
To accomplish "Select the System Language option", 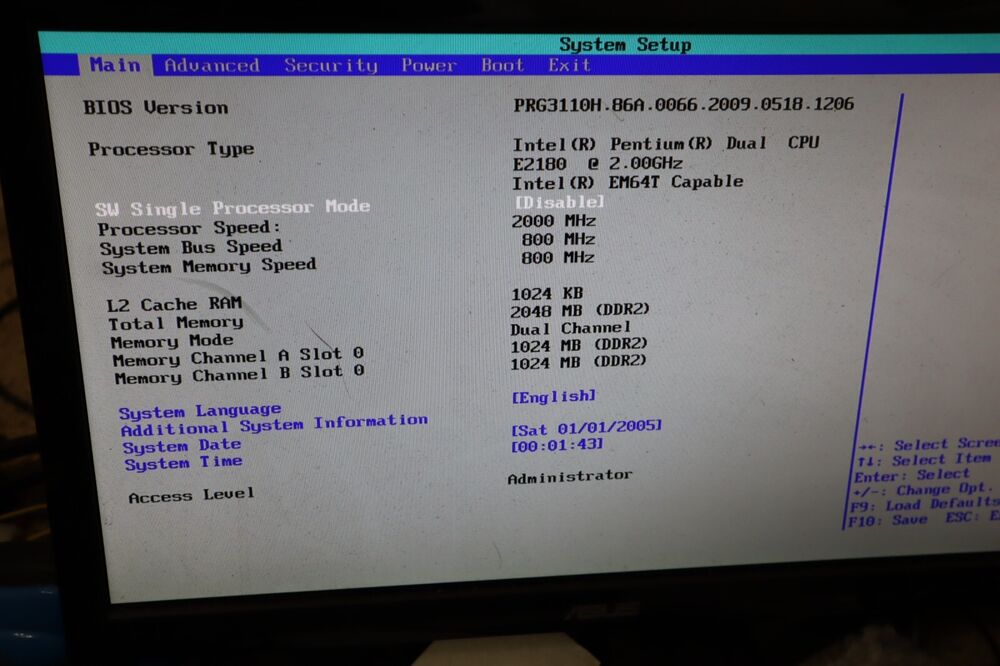I will tap(200, 411).
